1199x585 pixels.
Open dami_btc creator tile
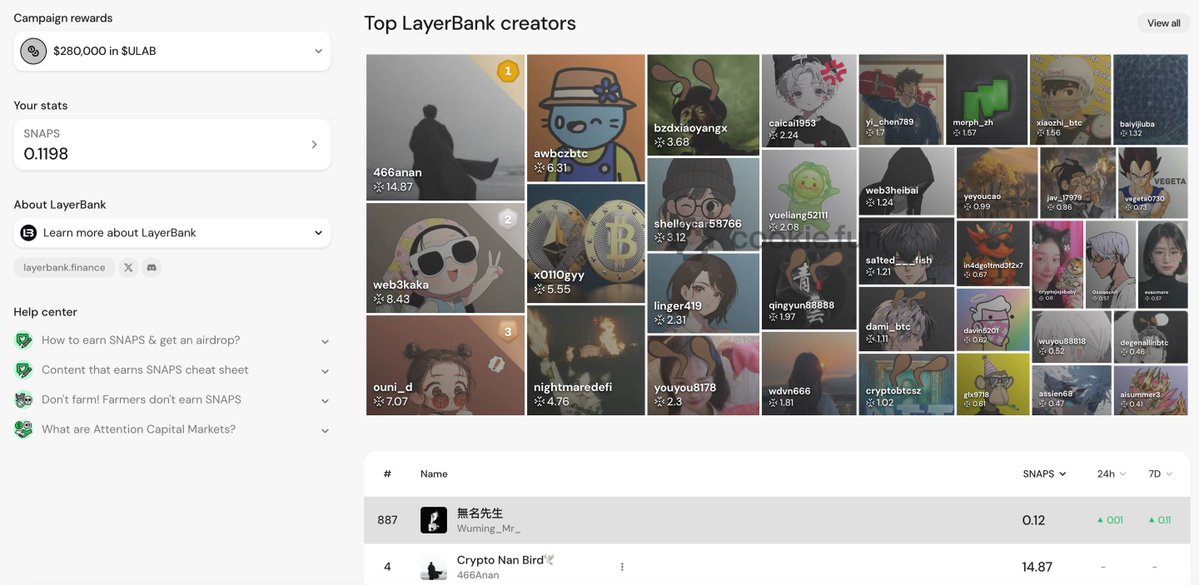tap(906, 319)
